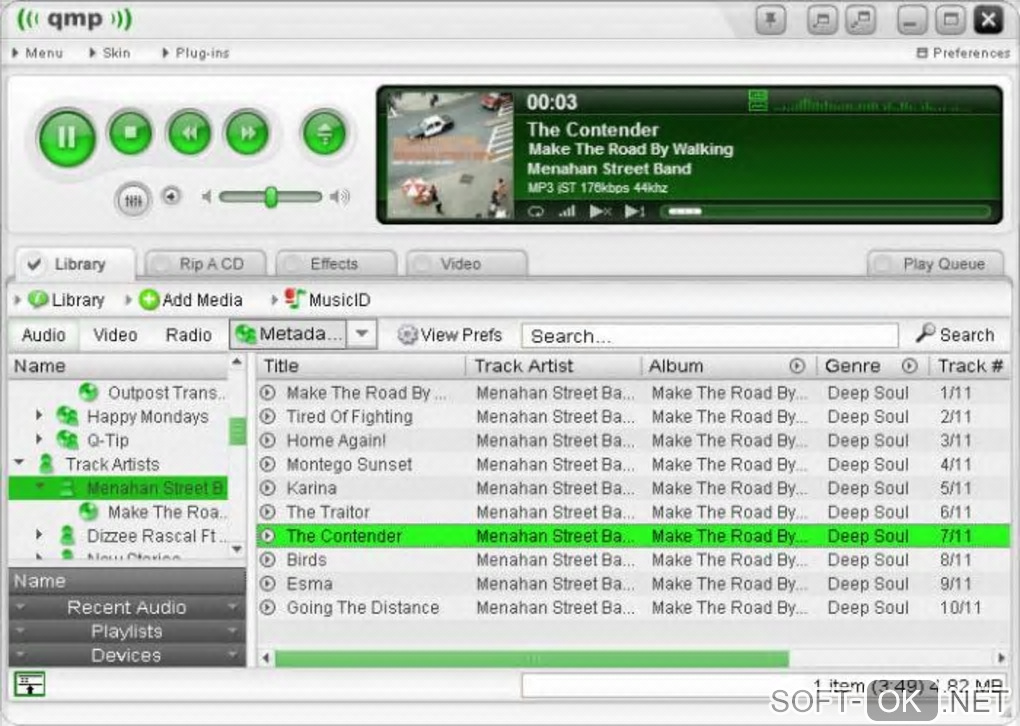Switch to the Video tab beside Effects
The height and width of the screenshot is (726, 1020).
pyautogui.click(x=466, y=264)
